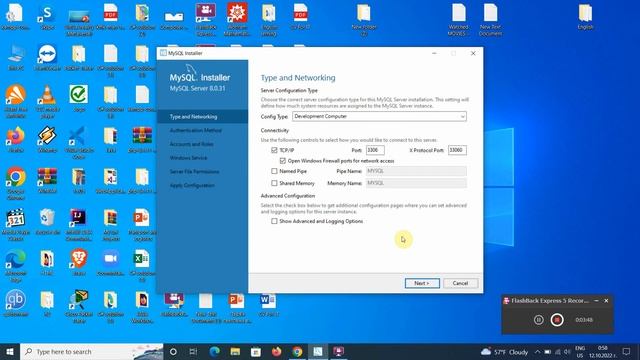The width and height of the screenshot is (640, 360).
Task: Open the TeamViewer desktop shortcut
Action: [x=47, y=58]
